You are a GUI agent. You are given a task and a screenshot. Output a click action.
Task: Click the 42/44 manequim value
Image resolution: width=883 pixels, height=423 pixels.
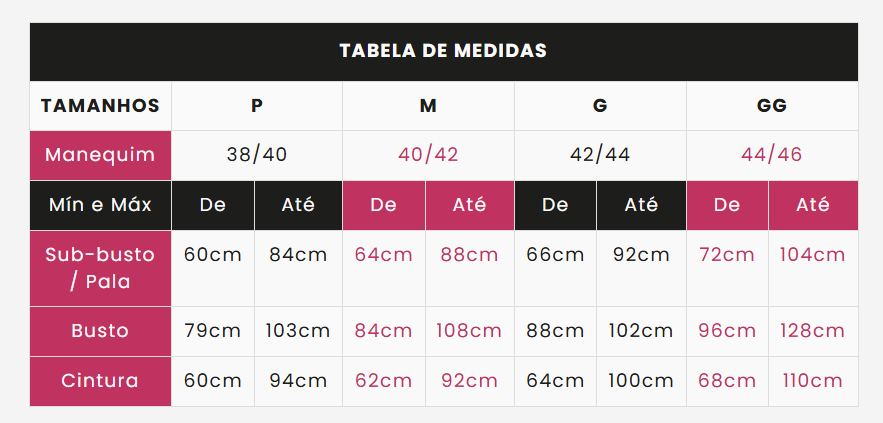[x=600, y=155]
